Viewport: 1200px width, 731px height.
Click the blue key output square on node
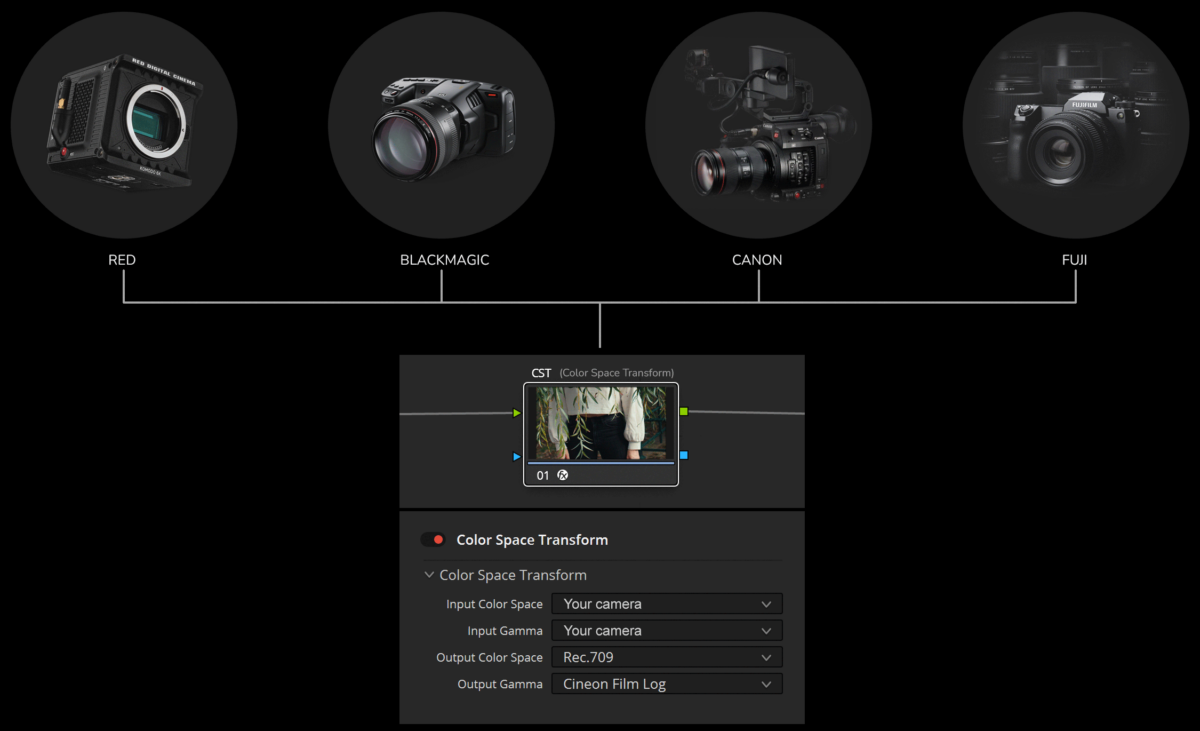(x=684, y=456)
